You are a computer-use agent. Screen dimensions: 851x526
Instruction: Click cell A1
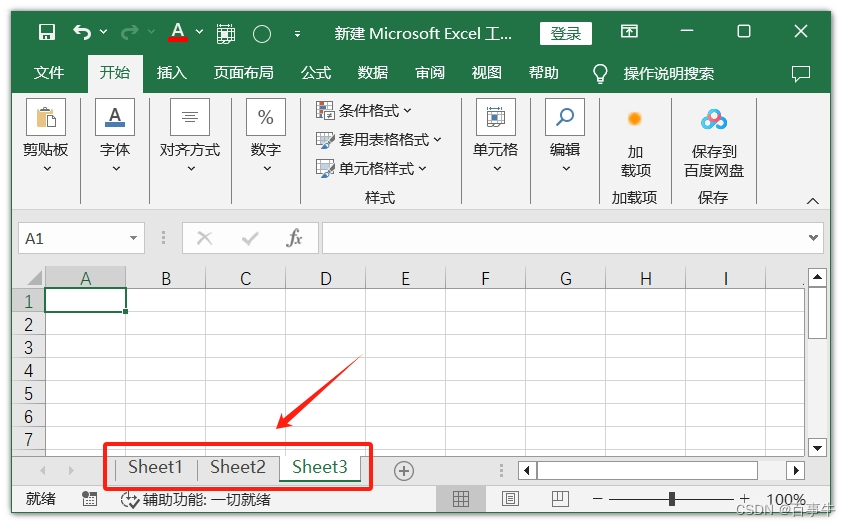pyautogui.click(x=86, y=300)
